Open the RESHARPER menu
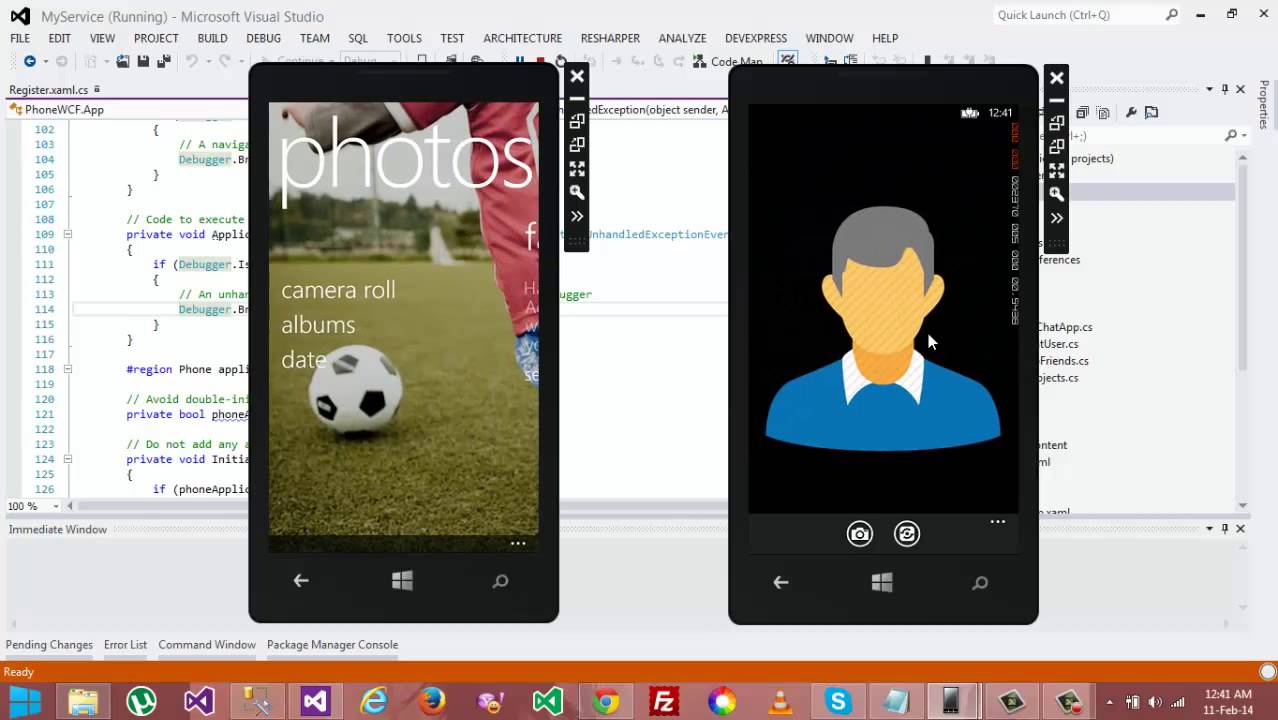Viewport: 1278px width, 720px height. point(610,38)
